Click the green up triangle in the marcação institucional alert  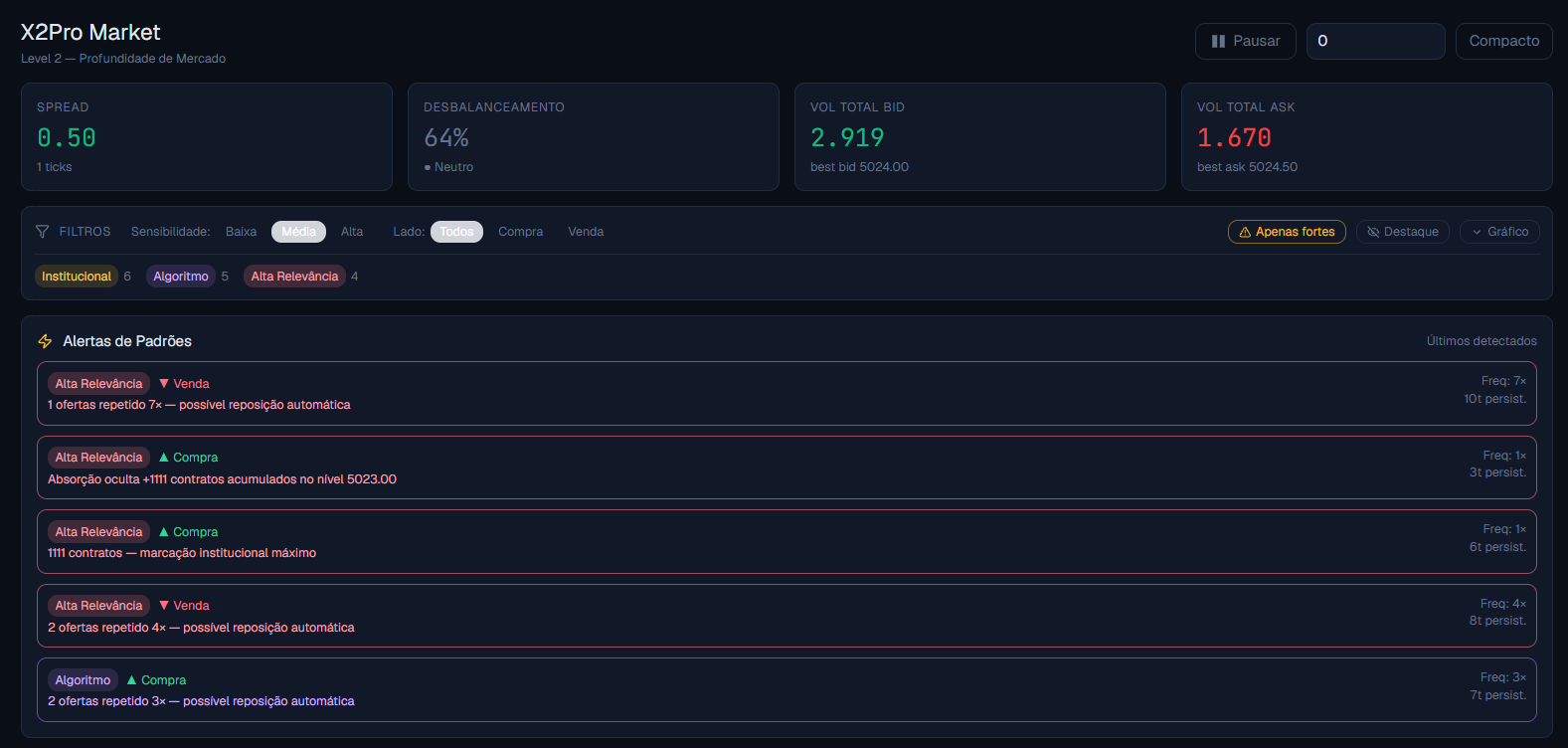(x=164, y=532)
